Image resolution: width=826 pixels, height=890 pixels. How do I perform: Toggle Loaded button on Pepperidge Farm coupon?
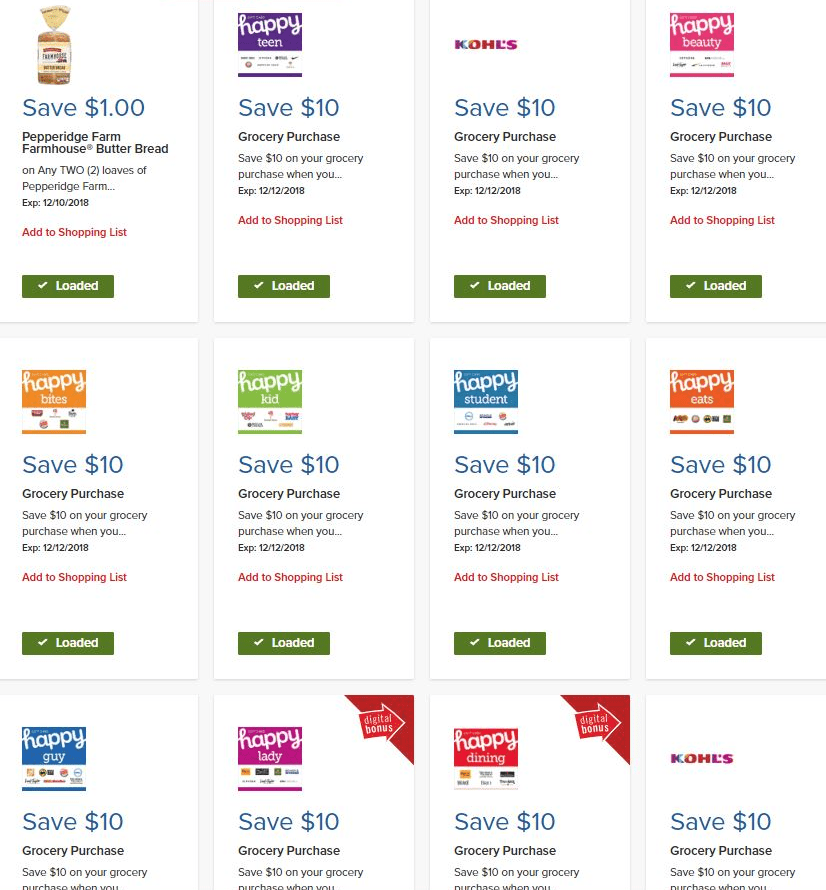click(x=68, y=286)
